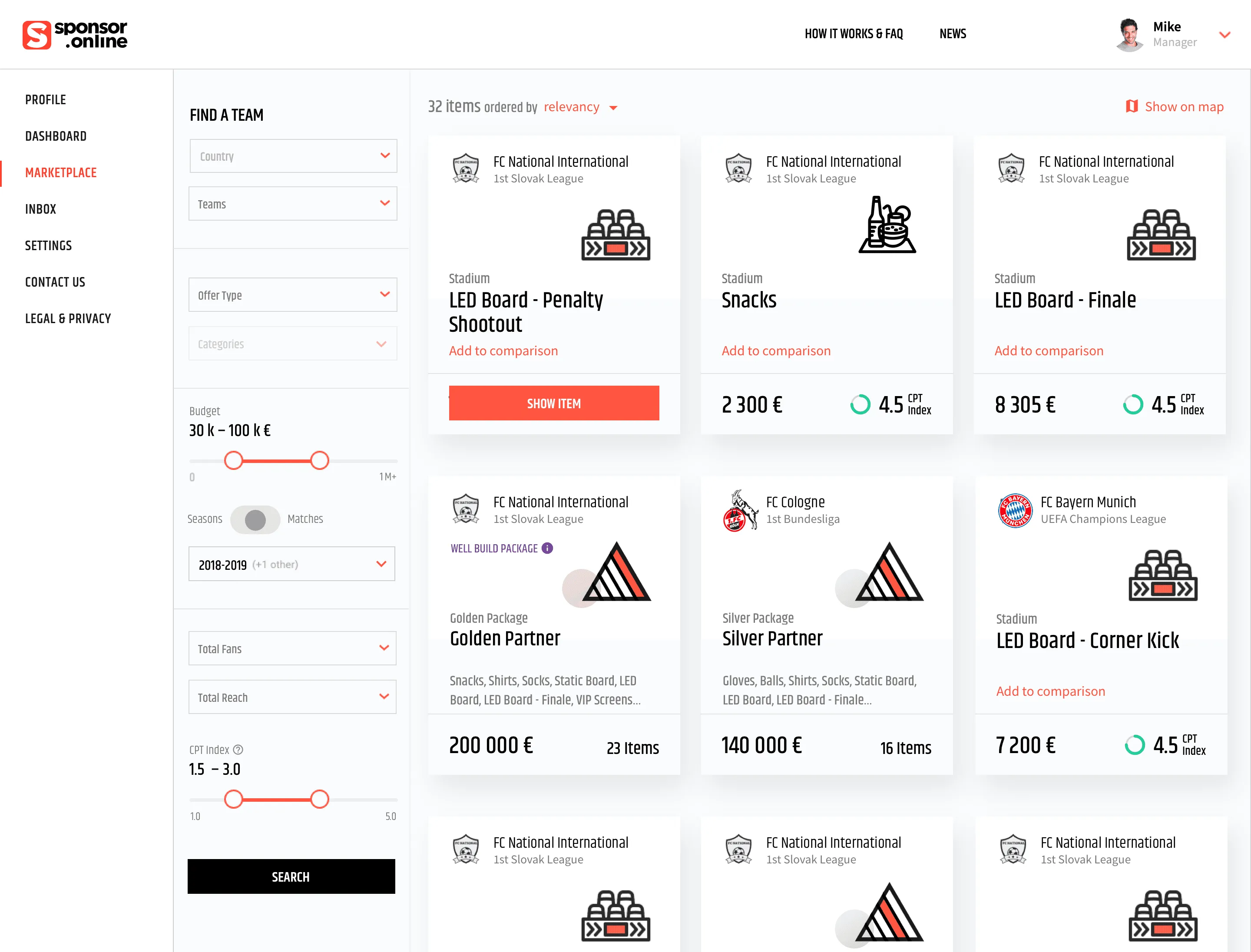1251x952 pixels.
Task: Go to Dashboard in the sidebar
Action: pyautogui.click(x=56, y=136)
